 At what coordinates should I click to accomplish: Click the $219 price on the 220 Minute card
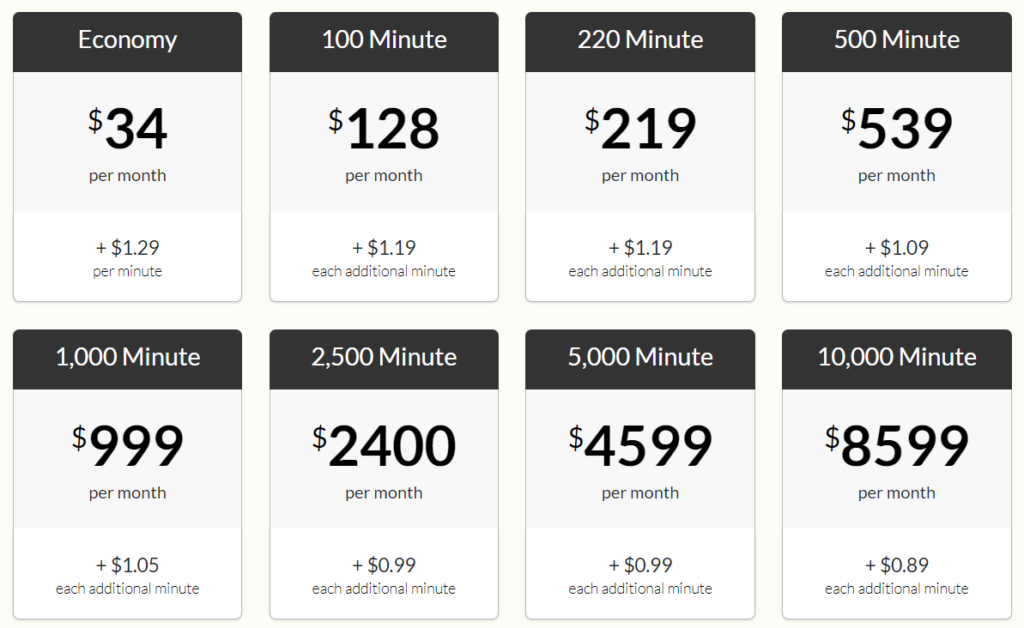[640, 129]
